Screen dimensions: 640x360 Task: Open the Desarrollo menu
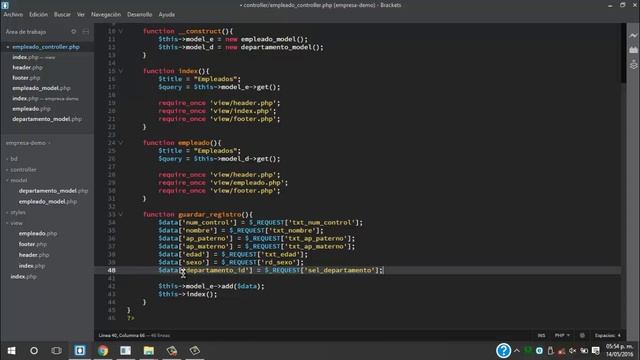pos(140,14)
